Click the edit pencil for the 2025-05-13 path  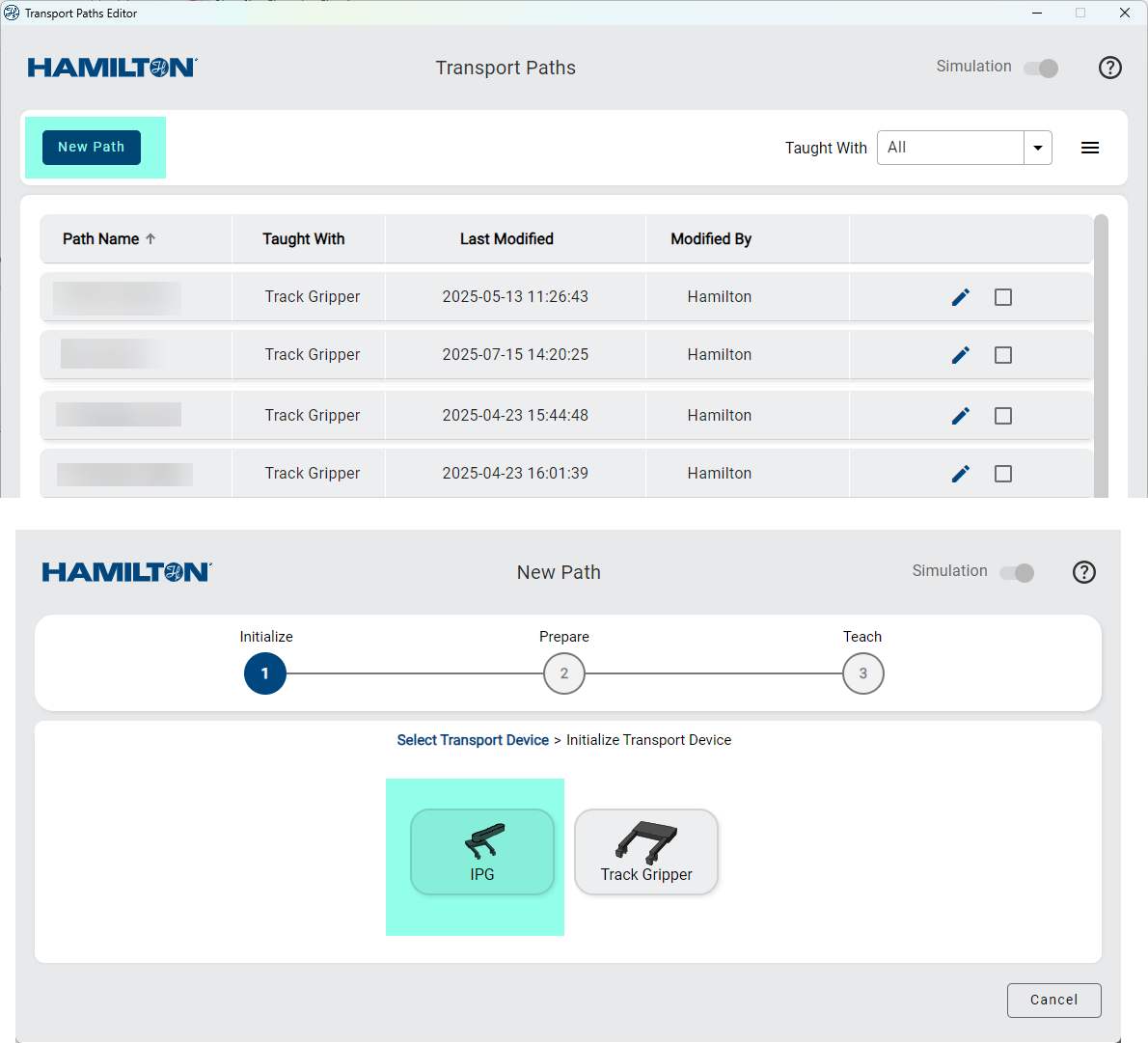960,297
